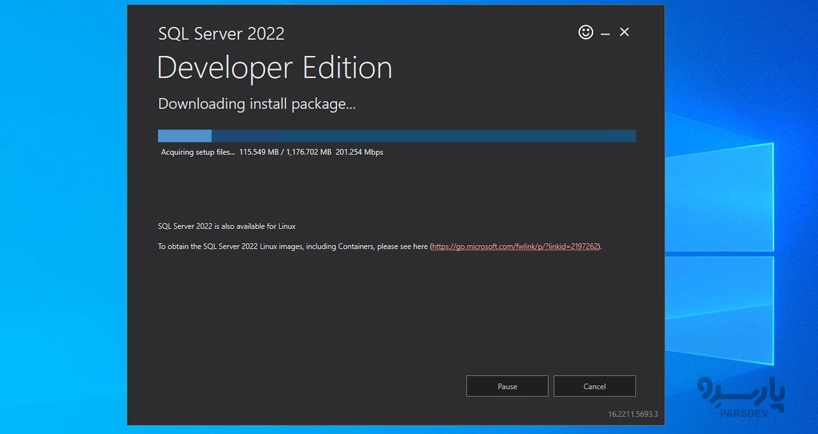Click the unfilled remainder of the progress bar
818x434 pixels.
pyautogui.click(x=422, y=136)
